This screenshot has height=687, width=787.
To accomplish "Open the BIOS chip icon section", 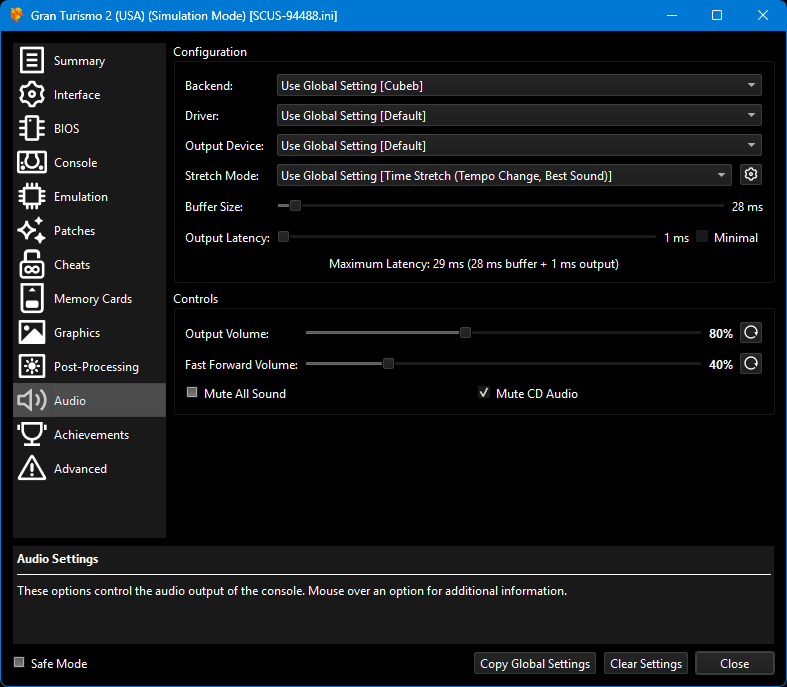I will pos(32,129).
